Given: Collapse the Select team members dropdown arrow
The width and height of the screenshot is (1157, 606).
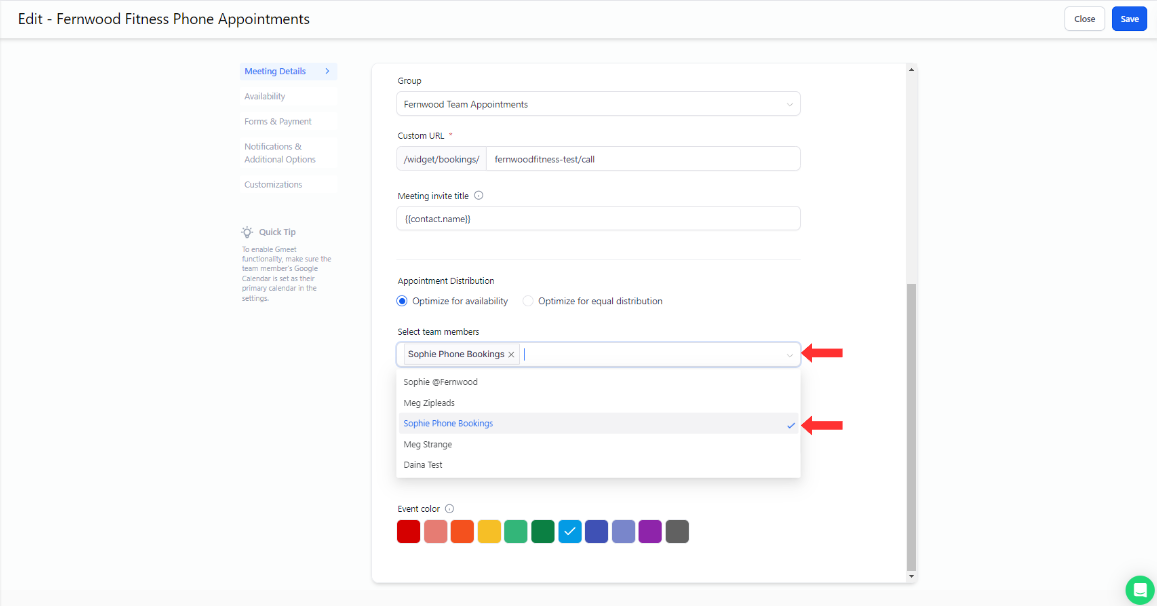Looking at the screenshot, I should 790,355.
